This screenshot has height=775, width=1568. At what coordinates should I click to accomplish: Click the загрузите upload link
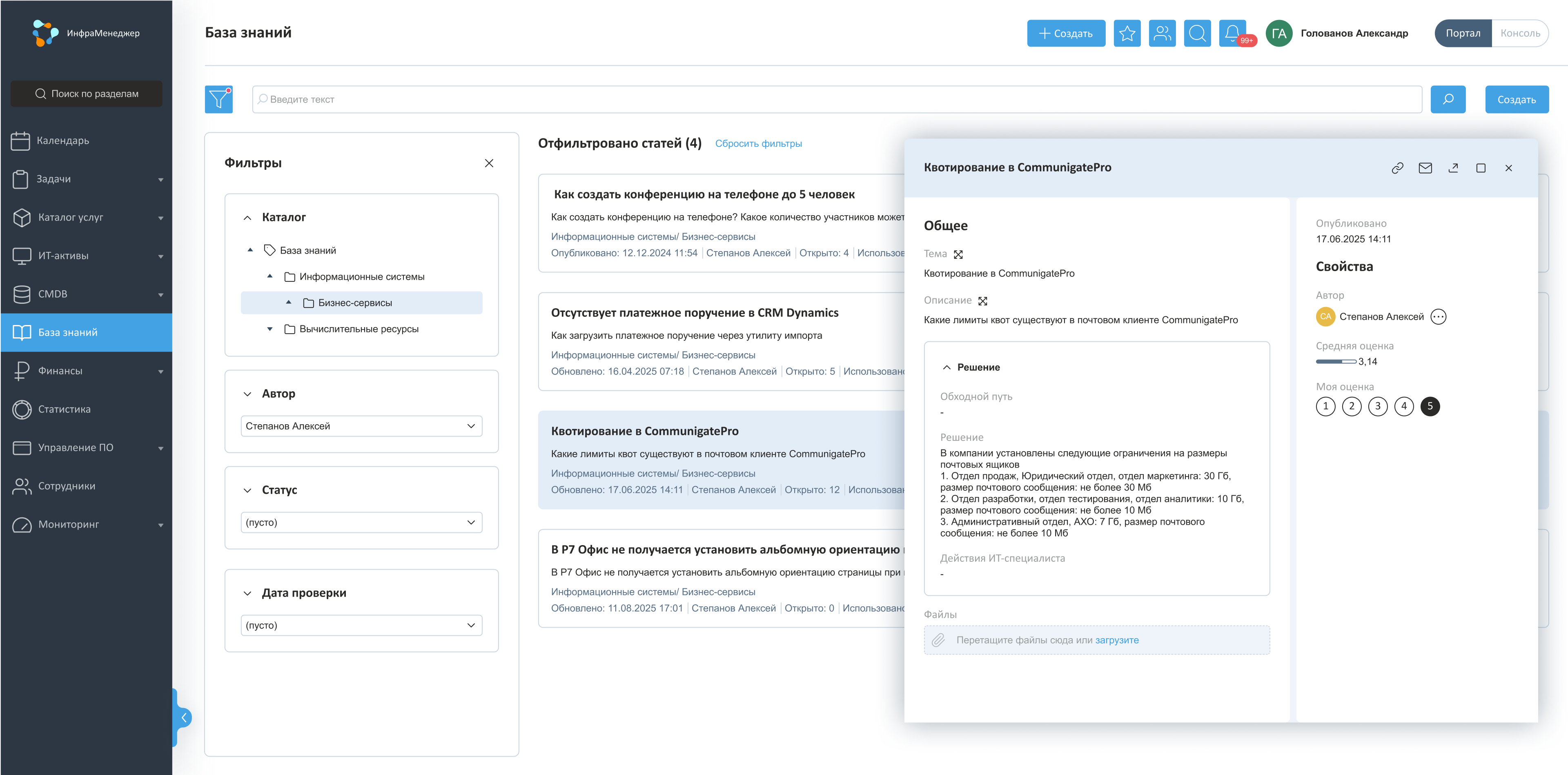[1116, 640]
